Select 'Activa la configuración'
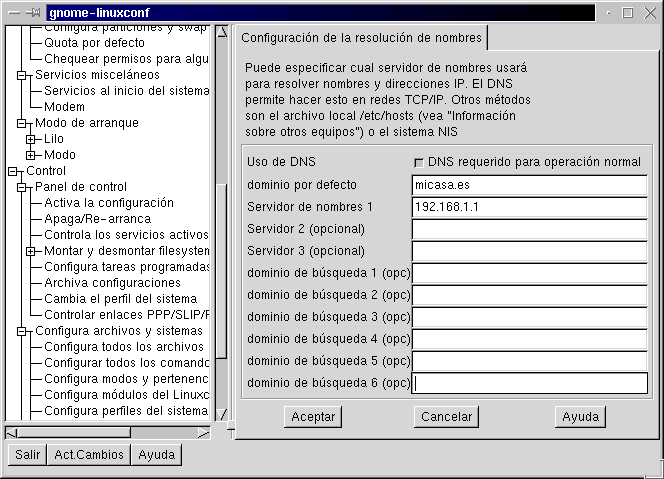 [109, 203]
